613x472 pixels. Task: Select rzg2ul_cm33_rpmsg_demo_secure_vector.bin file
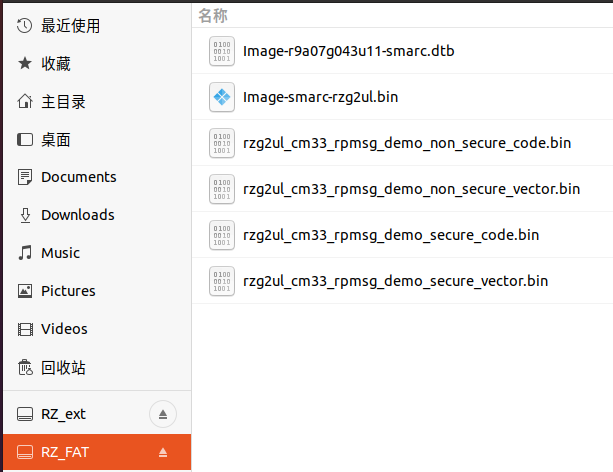click(x=403, y=281)
